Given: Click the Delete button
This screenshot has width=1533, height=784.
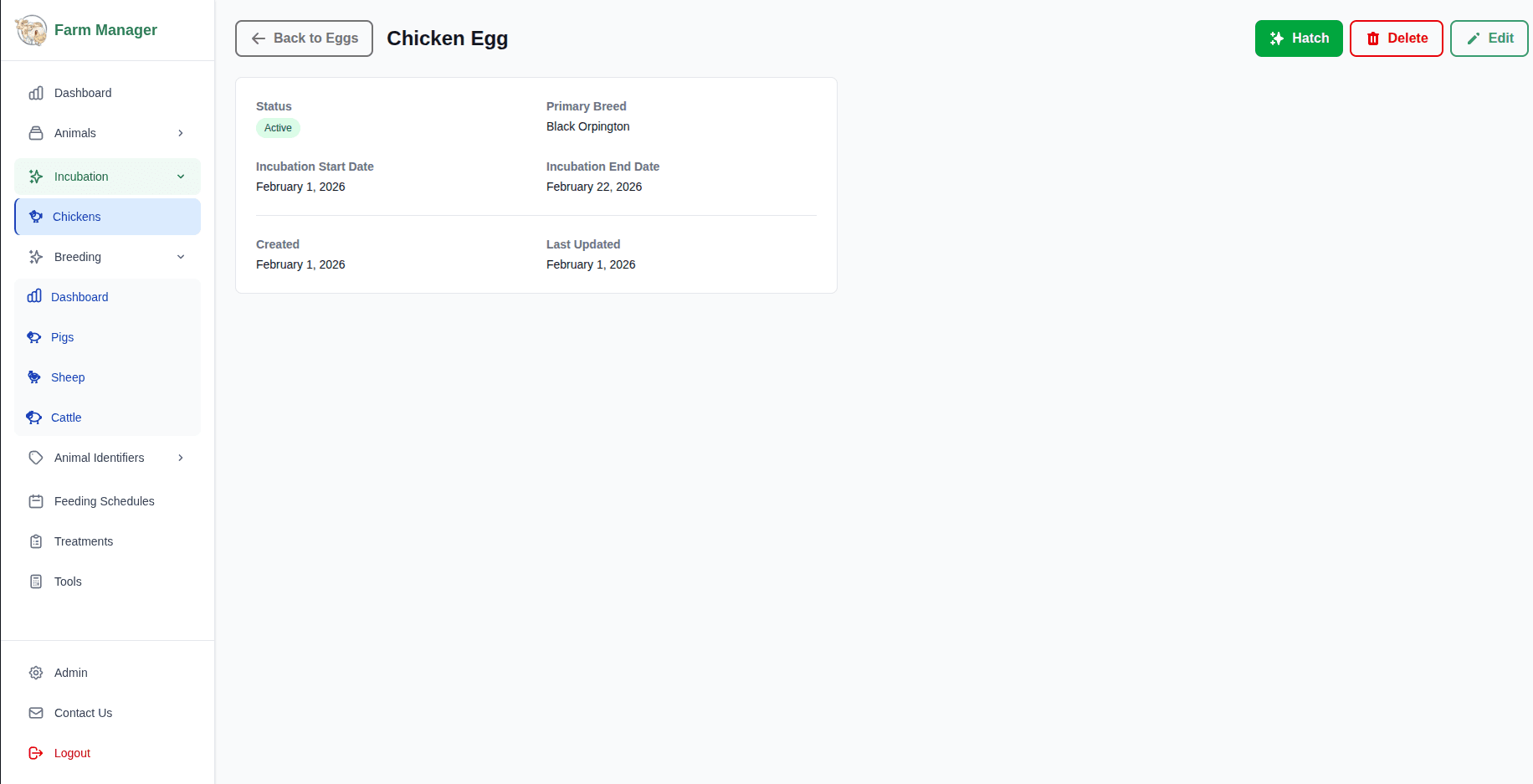Looking at the screenshot, I should tap(1396, 38).
